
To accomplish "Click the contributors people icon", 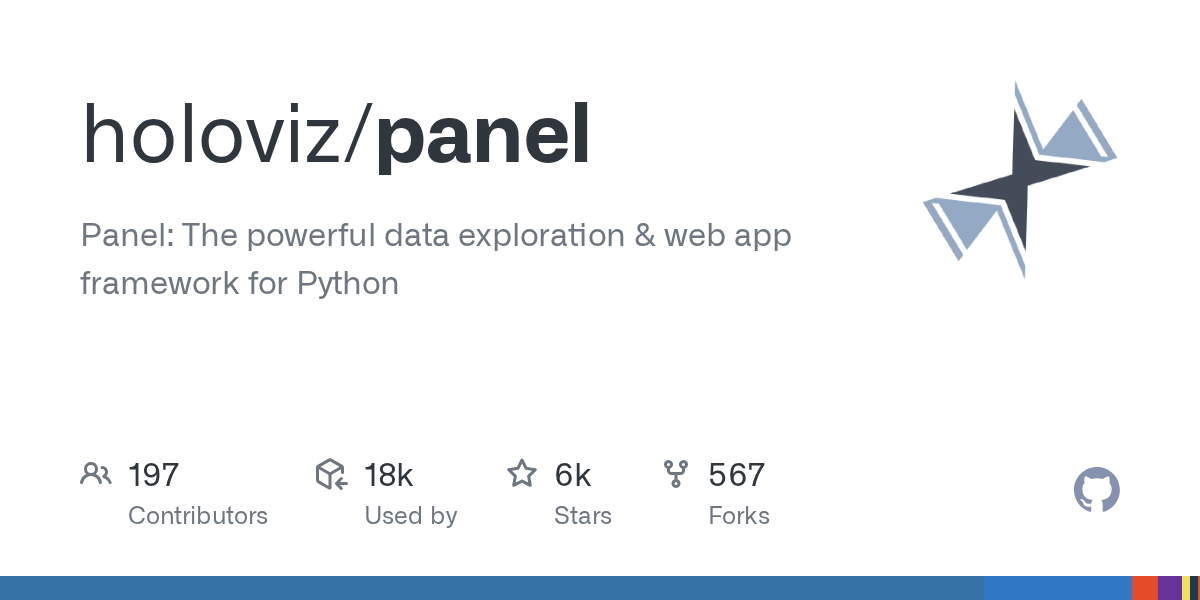I will [96, 474].
